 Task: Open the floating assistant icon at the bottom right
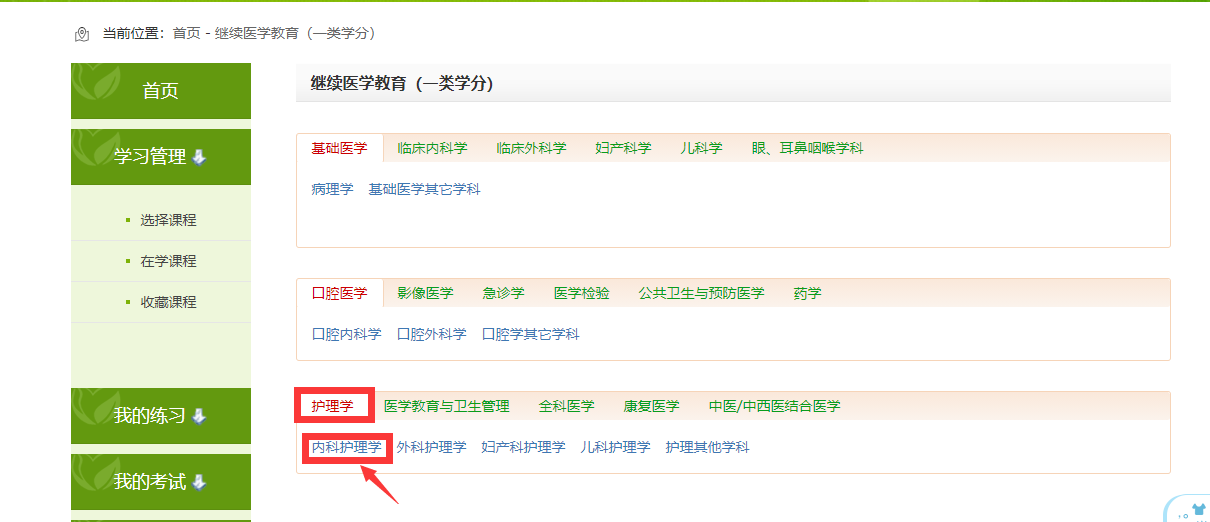1189,510
